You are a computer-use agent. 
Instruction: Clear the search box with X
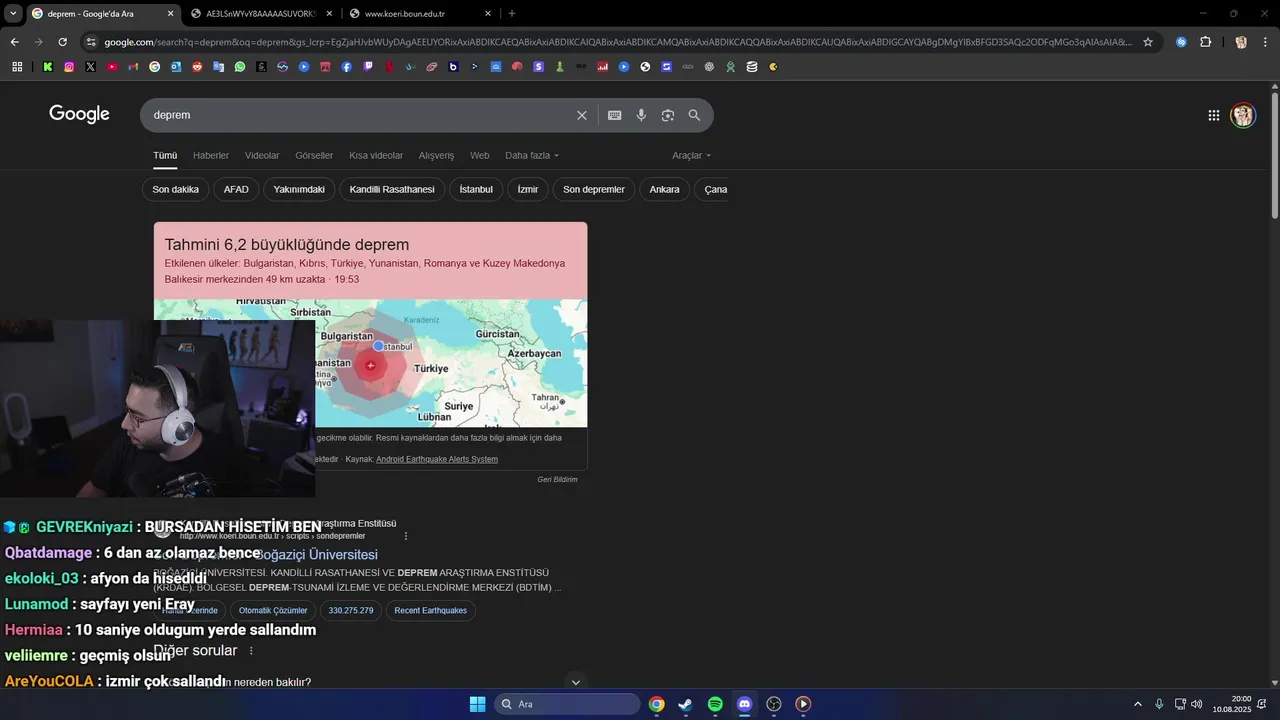pyautogui.click(x=582, y=115)
